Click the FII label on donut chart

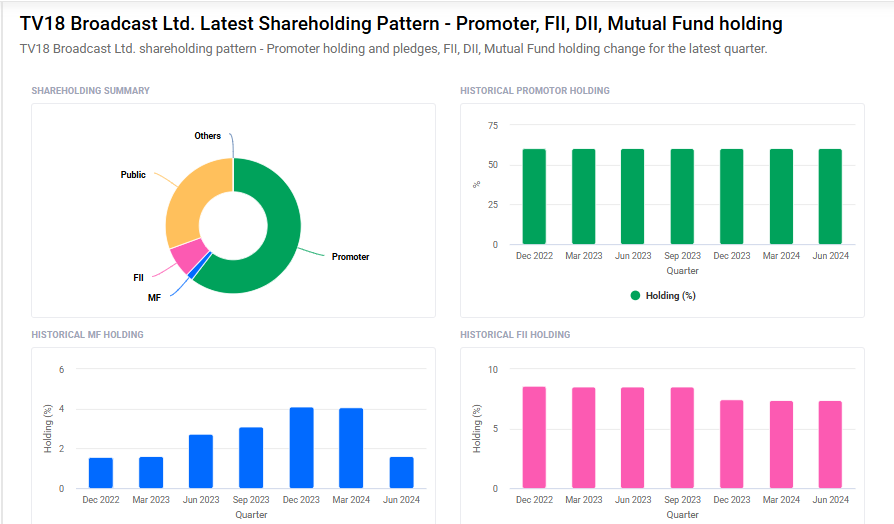[x=138, y=278]
